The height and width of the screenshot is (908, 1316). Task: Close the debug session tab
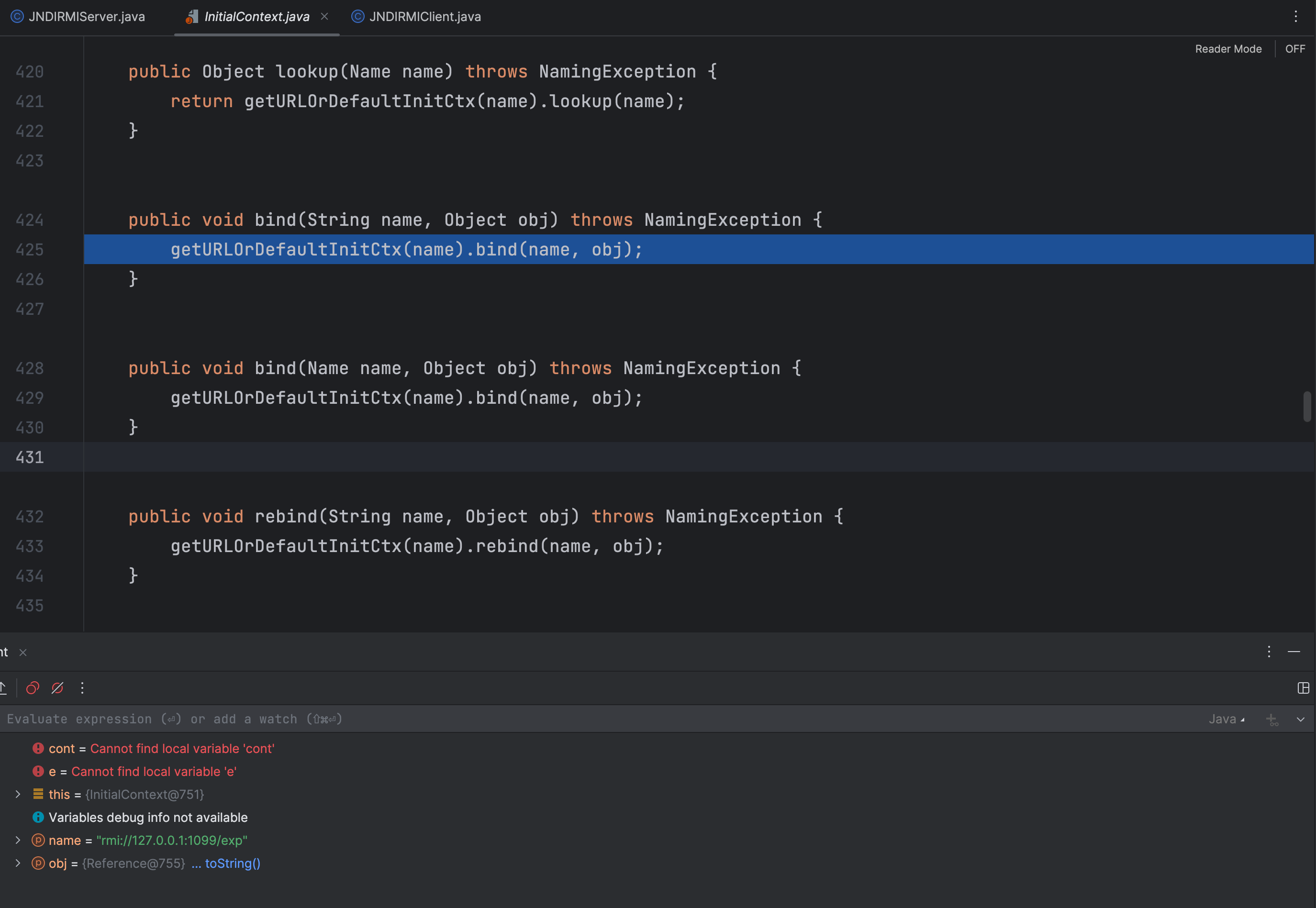point(23,653)
